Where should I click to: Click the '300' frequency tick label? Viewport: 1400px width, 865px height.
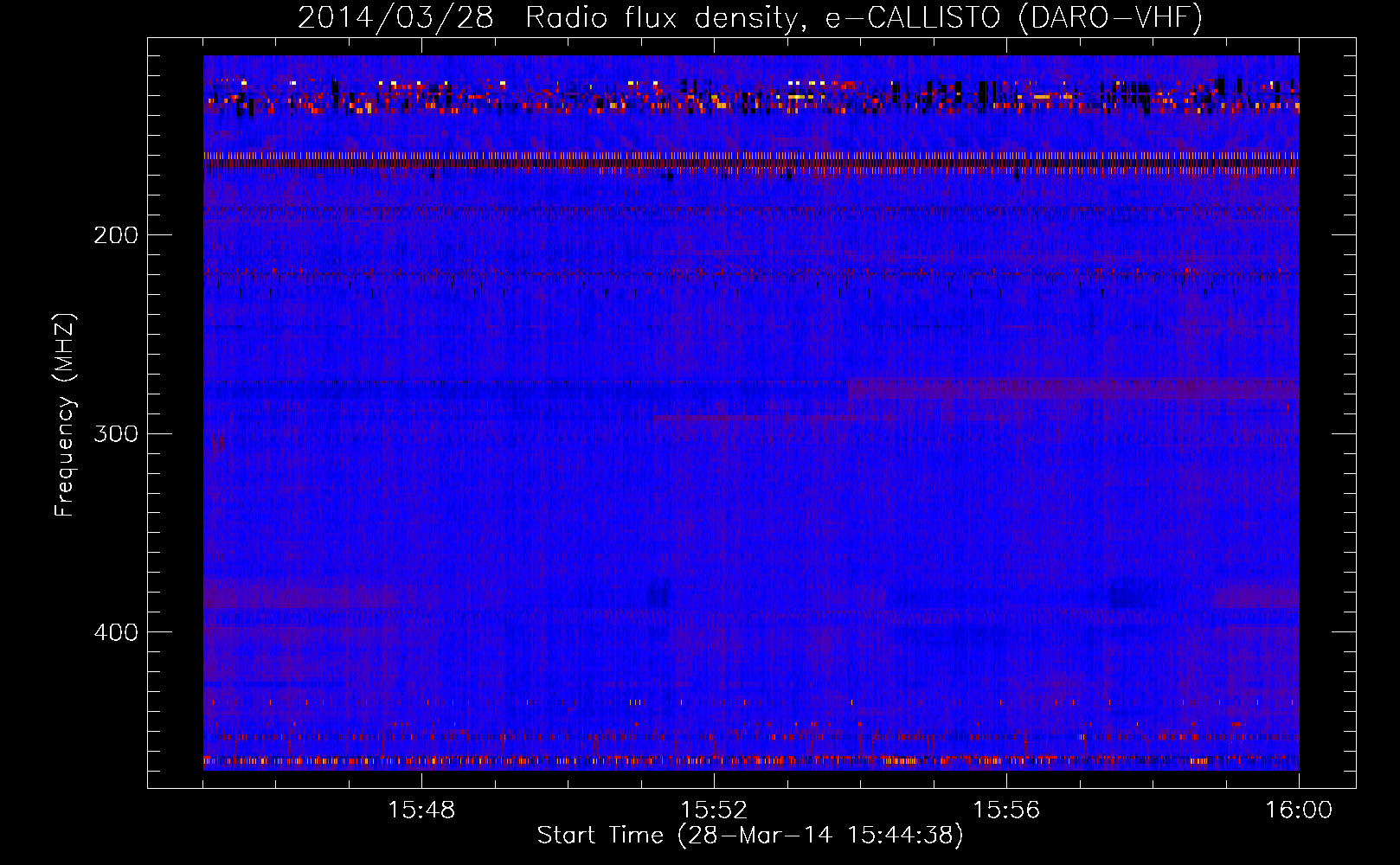(x=116, y=433)
